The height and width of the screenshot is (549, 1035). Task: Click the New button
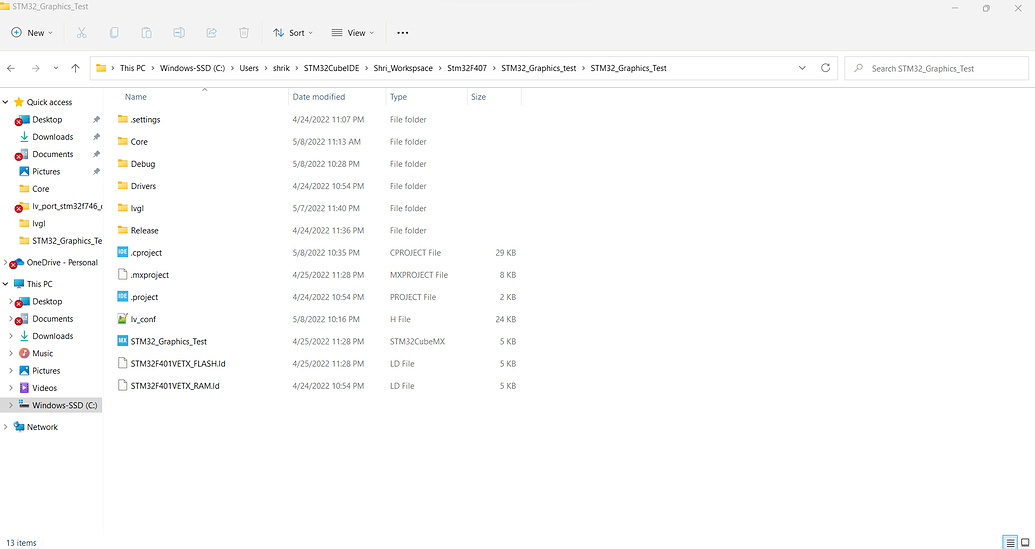[30, 33]
